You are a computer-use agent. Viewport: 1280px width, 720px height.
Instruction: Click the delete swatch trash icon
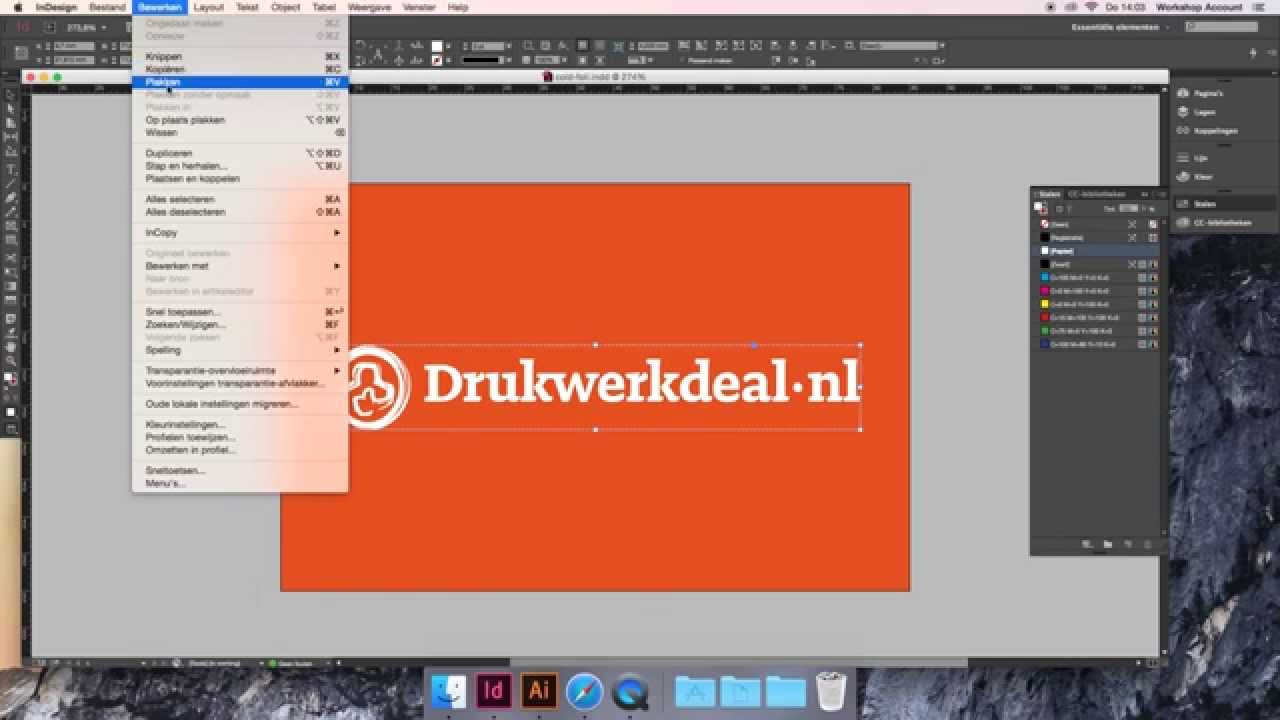tap(1147, 544)
